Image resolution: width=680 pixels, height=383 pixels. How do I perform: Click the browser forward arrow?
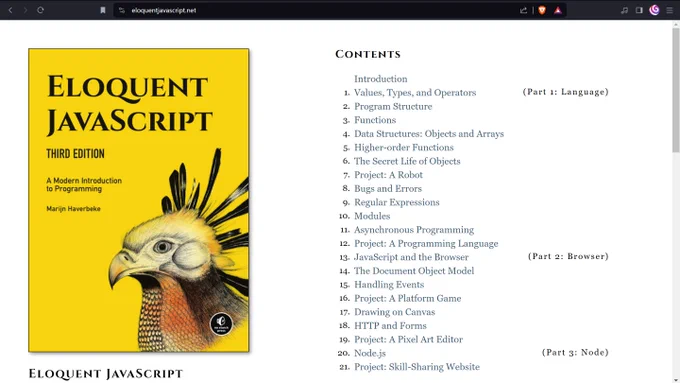[x=25, y=10]
